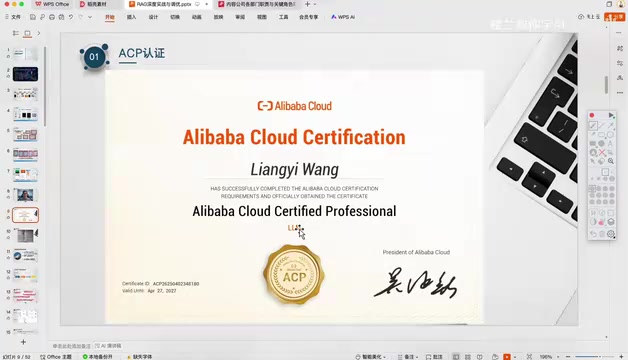Select slide 13 thumbnail
This screenshot has width=628, height=360.
pos(25,296)
